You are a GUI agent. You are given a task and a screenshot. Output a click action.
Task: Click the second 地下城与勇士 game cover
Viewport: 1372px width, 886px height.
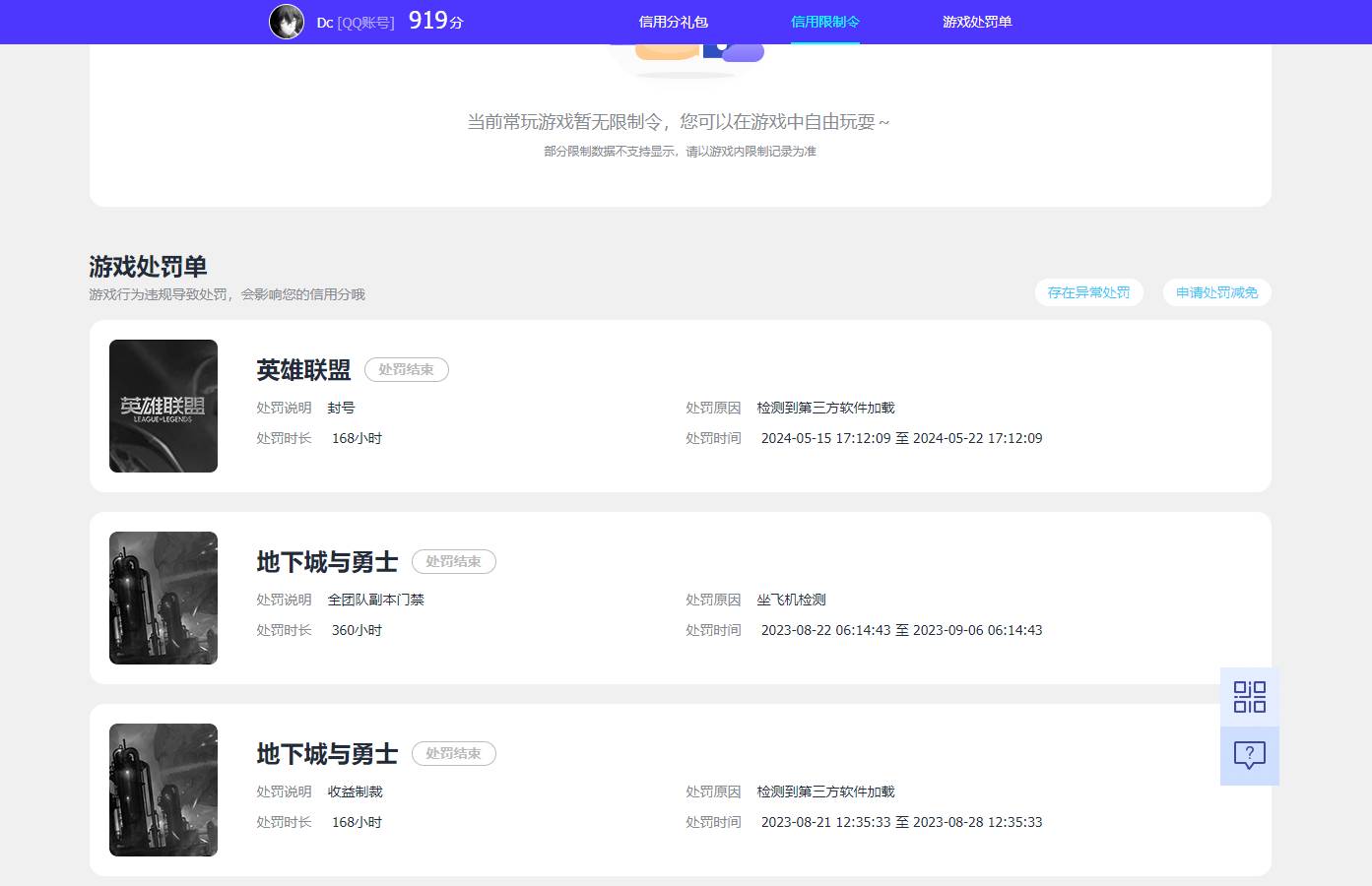[163, 790]
